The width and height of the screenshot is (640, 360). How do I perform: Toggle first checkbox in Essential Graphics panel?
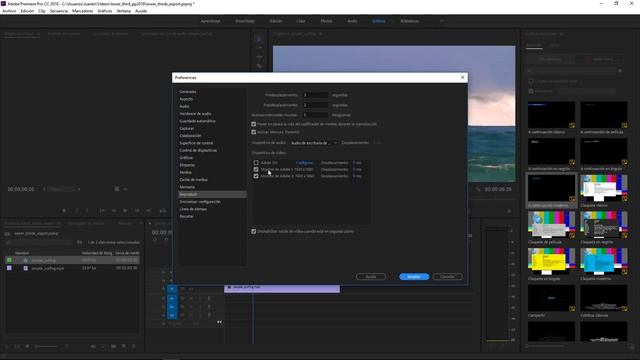click(x=531, y=81)
